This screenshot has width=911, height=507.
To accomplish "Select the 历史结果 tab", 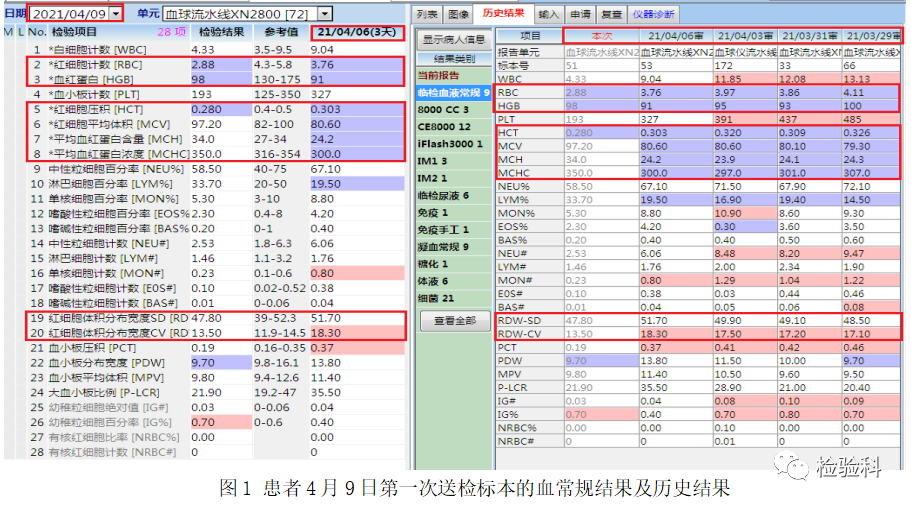I will (503, 13).
